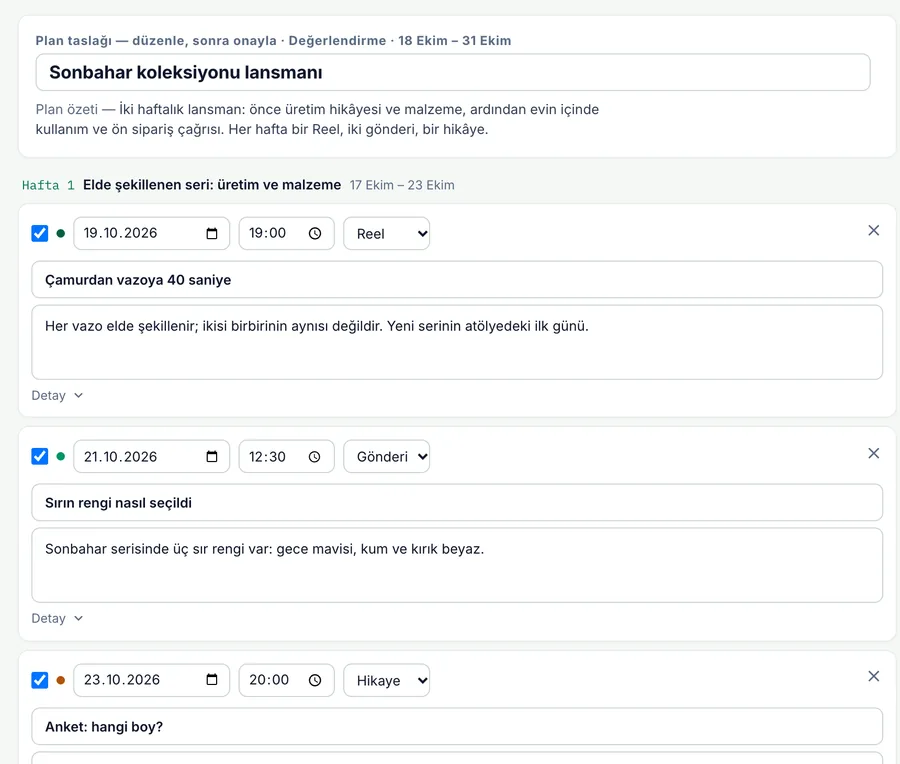Open the Hikaye type dropdown
The width and height of the screenshot is (900, 764).
tap(386, 680)
